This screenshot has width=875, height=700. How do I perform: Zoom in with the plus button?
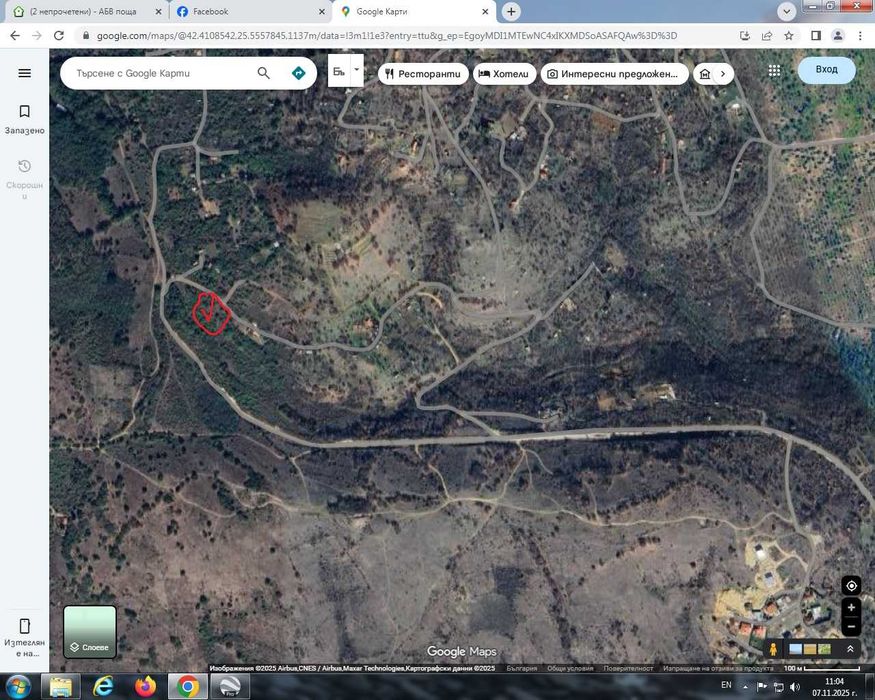852,607
